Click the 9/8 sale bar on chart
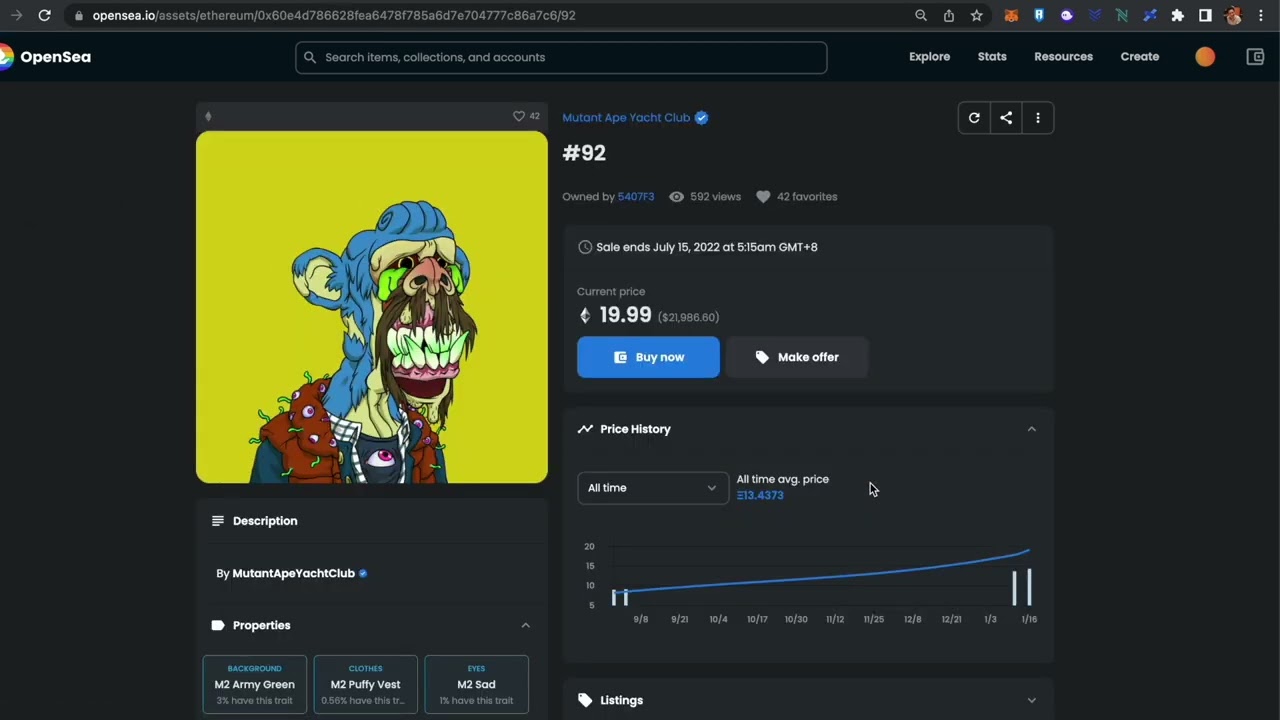The height and width of the screenshot is (720, 1280). (x=625, y=597)
